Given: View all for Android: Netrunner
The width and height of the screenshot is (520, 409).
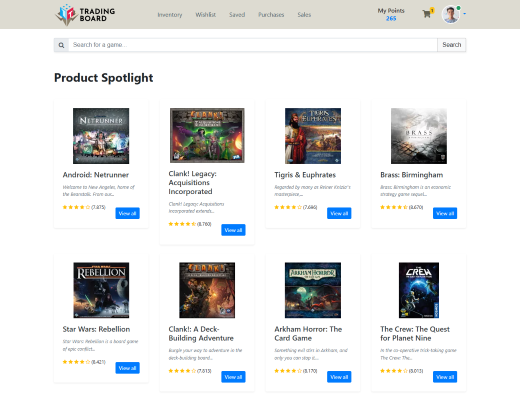Looking at the screenshot, I should tap(127, 213).
